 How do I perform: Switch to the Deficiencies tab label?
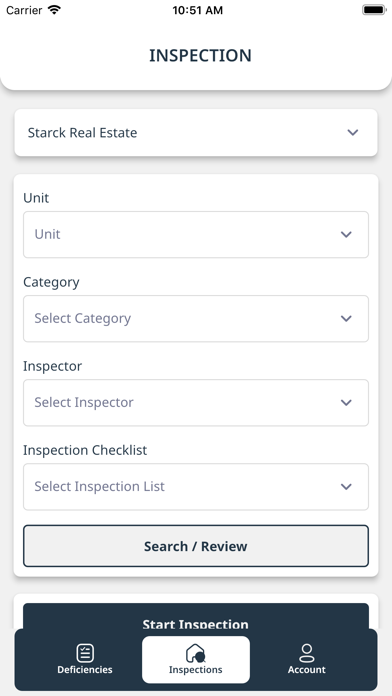pyautogui.click(x=85, y=669)
